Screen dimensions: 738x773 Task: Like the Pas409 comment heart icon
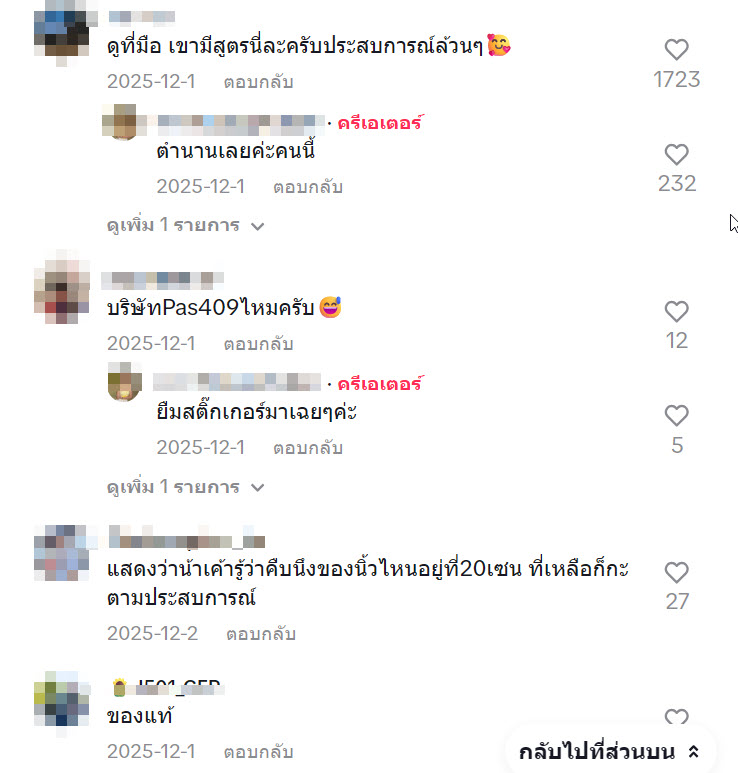pyautogui.click(x=676, y=312)
